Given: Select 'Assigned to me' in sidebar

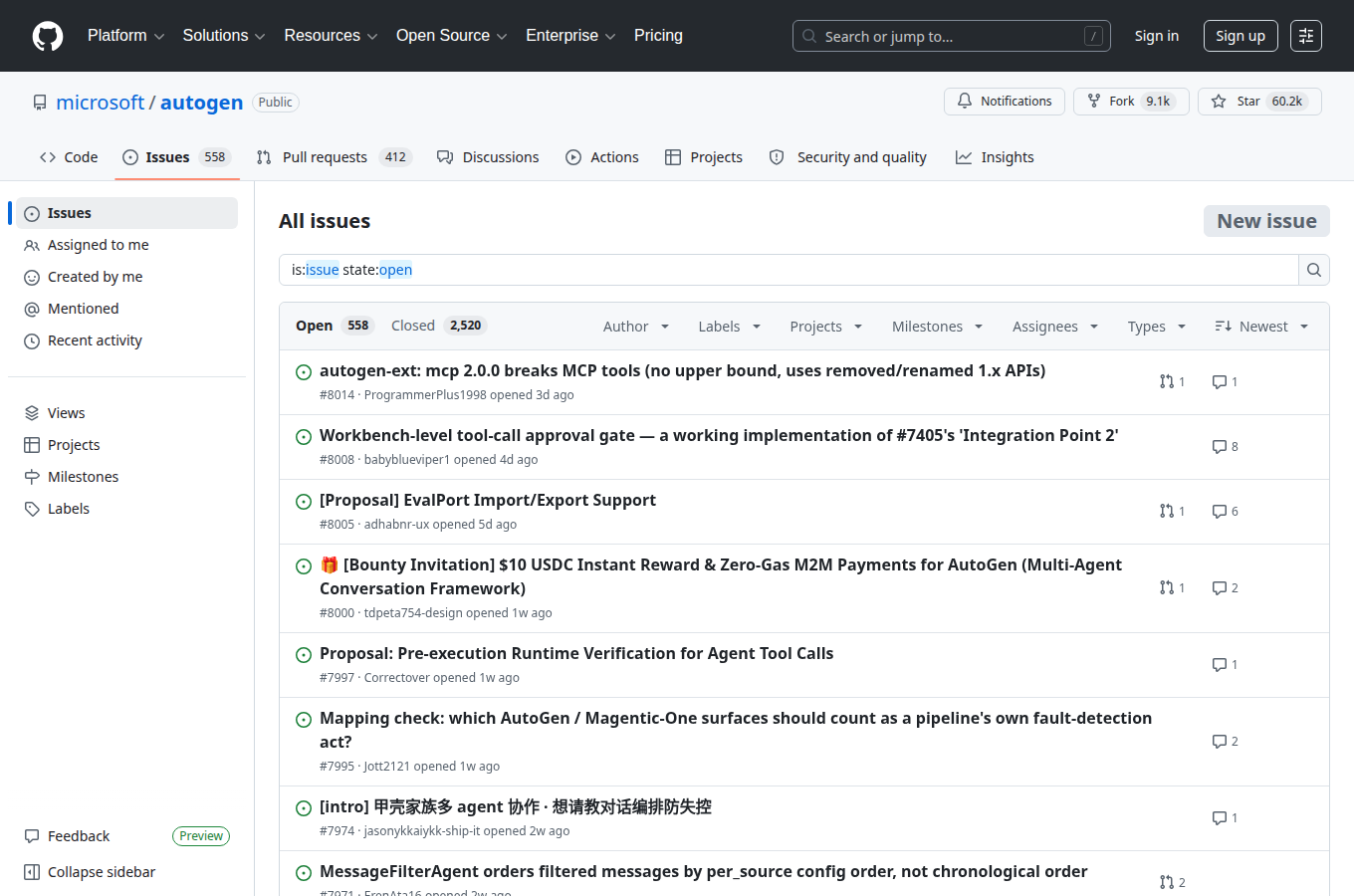Looking at the screenshot, I should click(126, 245).
